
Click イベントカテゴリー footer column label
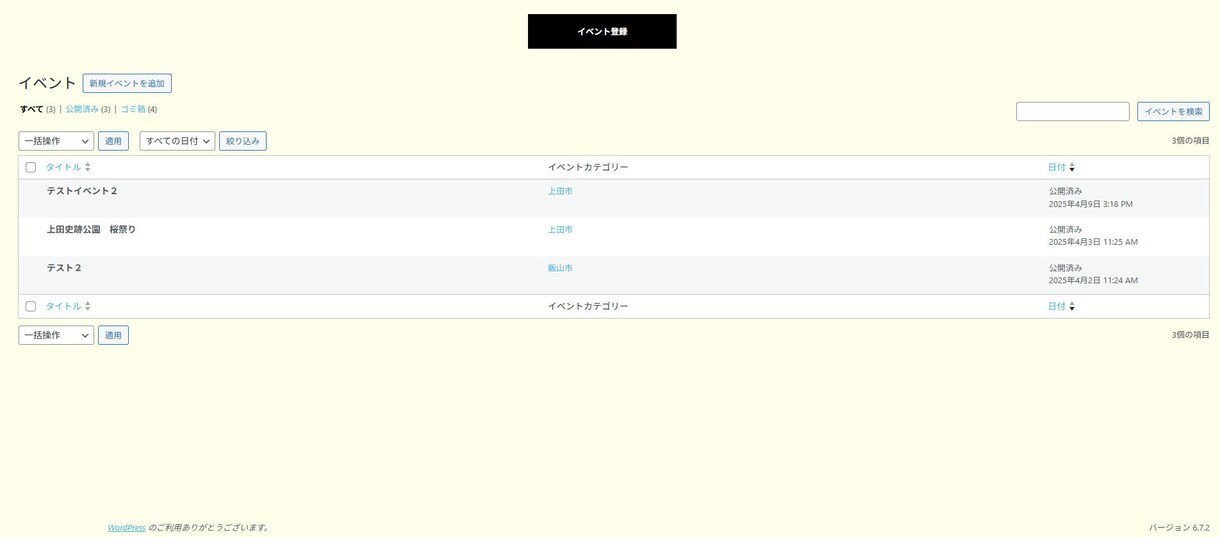tap(588, 306)
